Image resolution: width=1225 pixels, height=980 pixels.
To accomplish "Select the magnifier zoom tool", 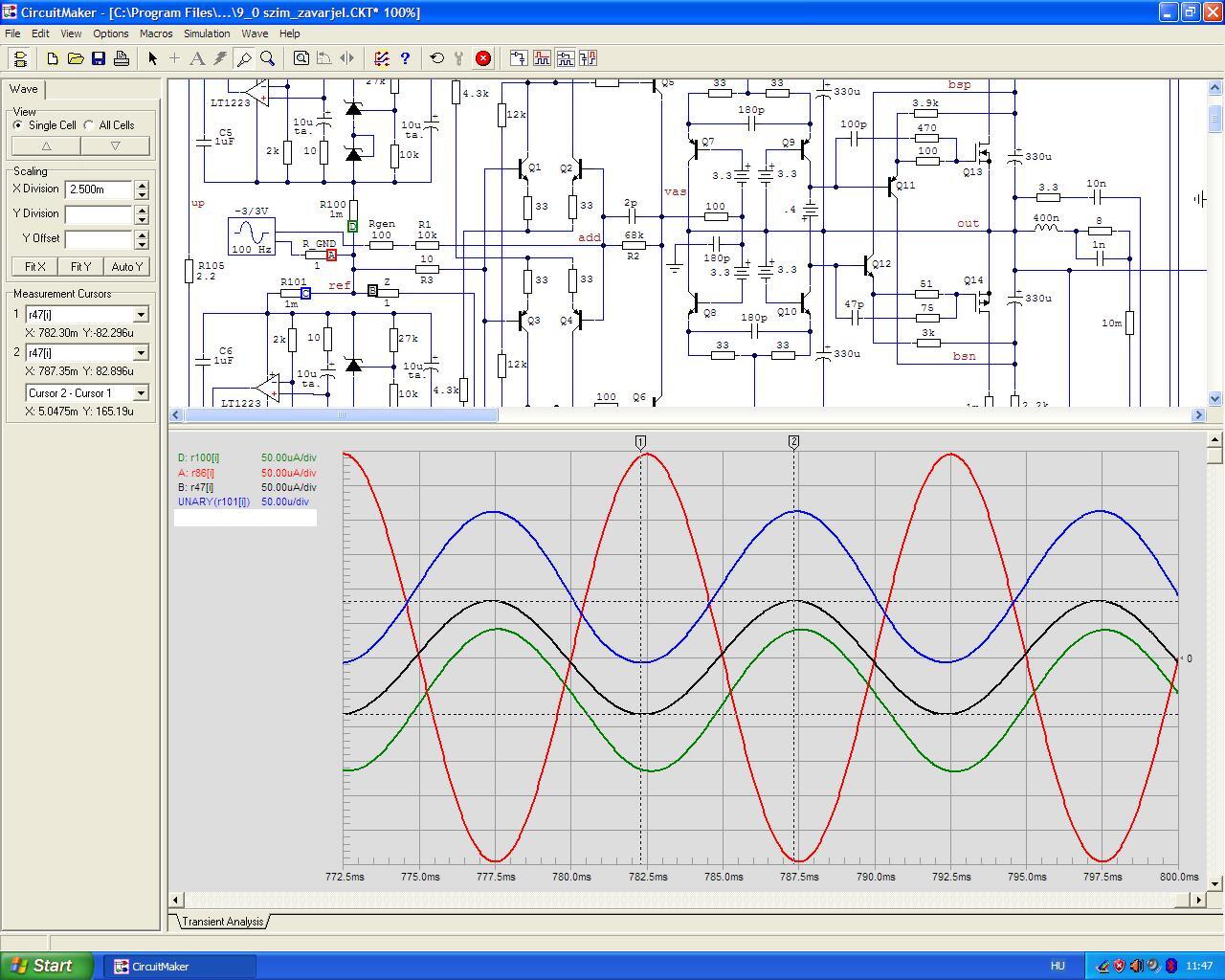I will pyautogui.click(x=268, y=58).
